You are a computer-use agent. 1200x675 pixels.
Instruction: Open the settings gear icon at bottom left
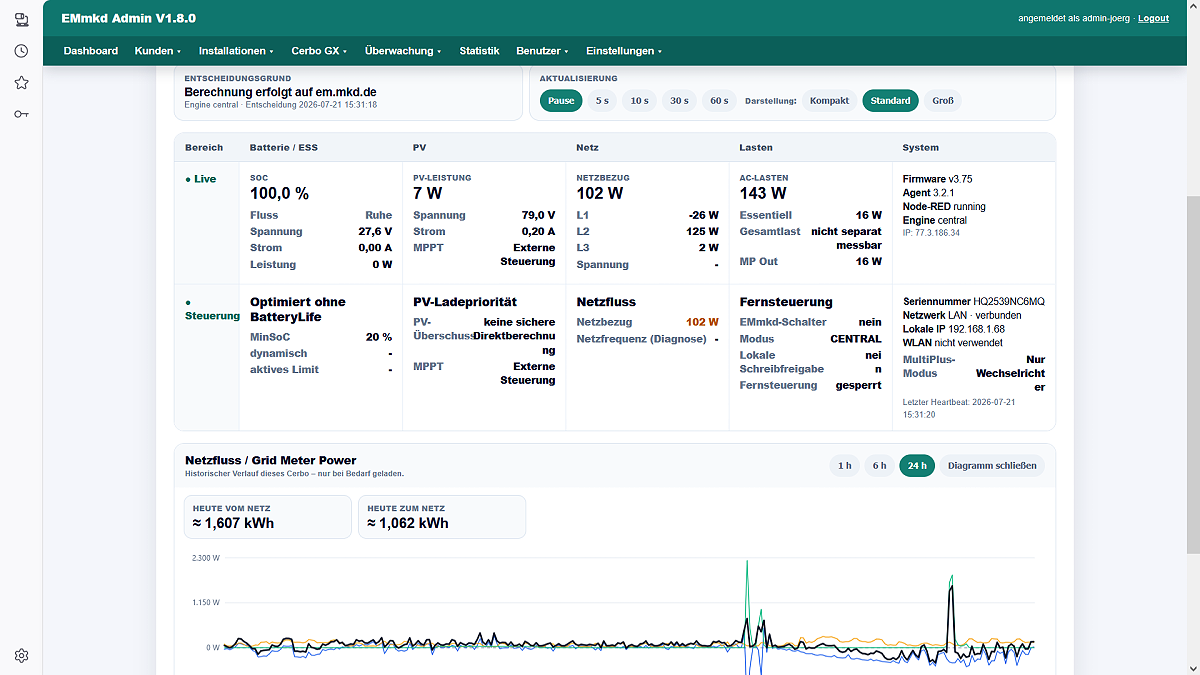[21, 656]
